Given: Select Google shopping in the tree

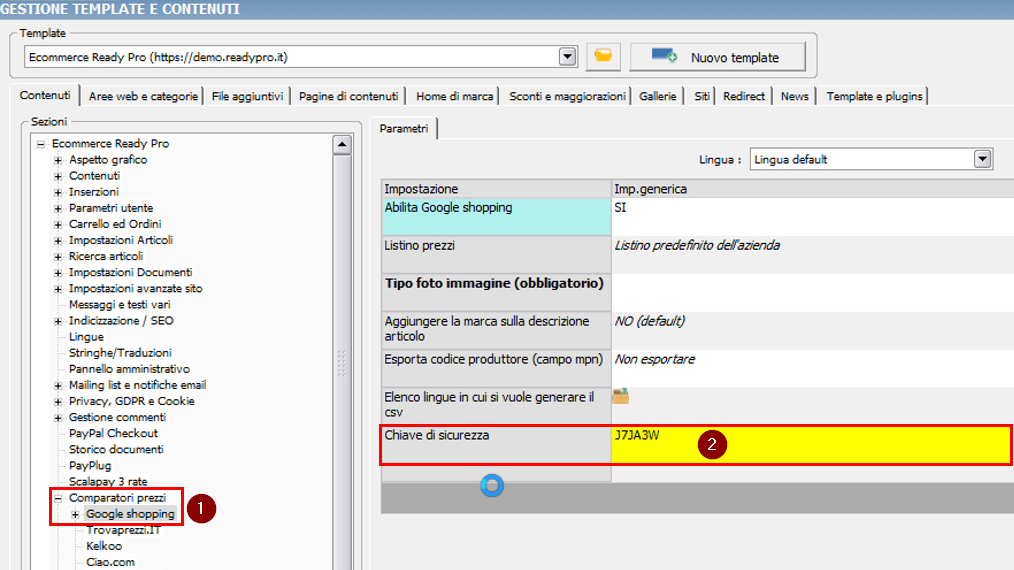Looking at the screenshot, I should tap(130, 514).
